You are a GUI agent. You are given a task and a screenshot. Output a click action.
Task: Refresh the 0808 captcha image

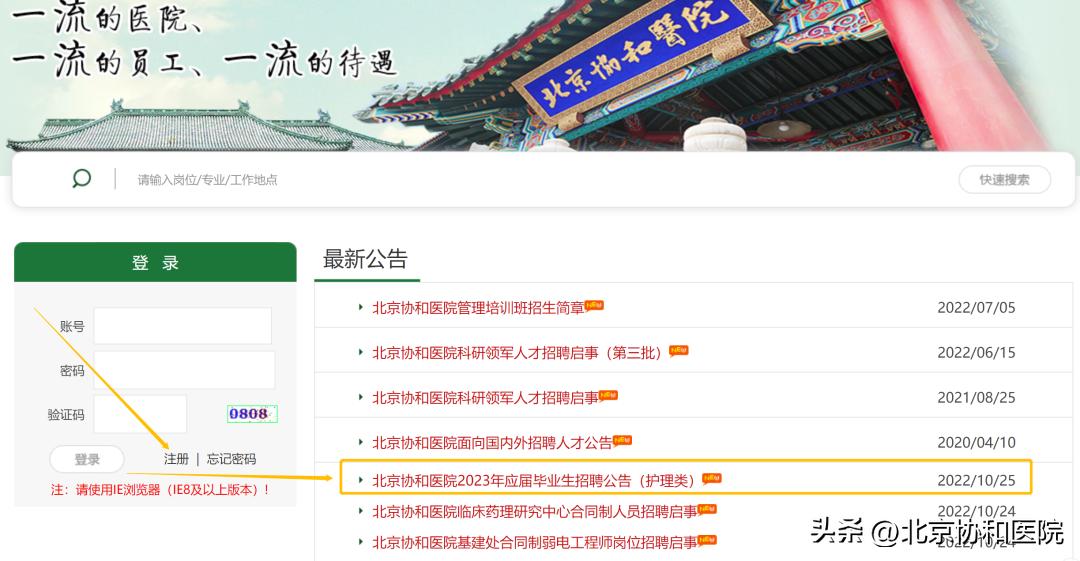[252, 414]
